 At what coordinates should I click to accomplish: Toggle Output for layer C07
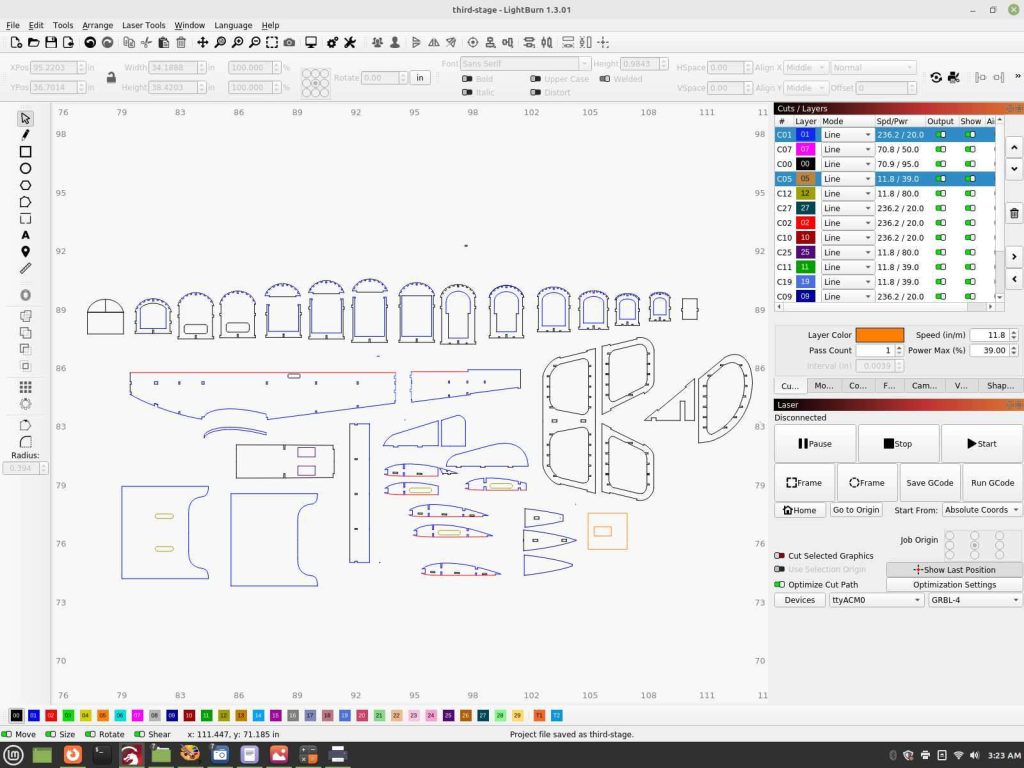[x=940, y=149]
